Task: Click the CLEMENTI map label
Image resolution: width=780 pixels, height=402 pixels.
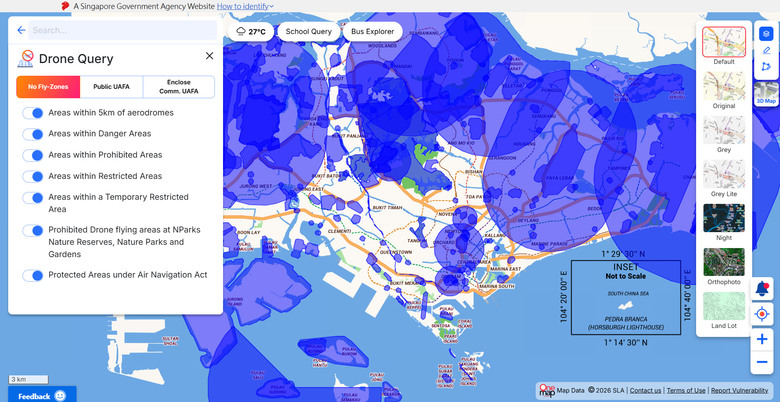Action: [x=339, y=231]
